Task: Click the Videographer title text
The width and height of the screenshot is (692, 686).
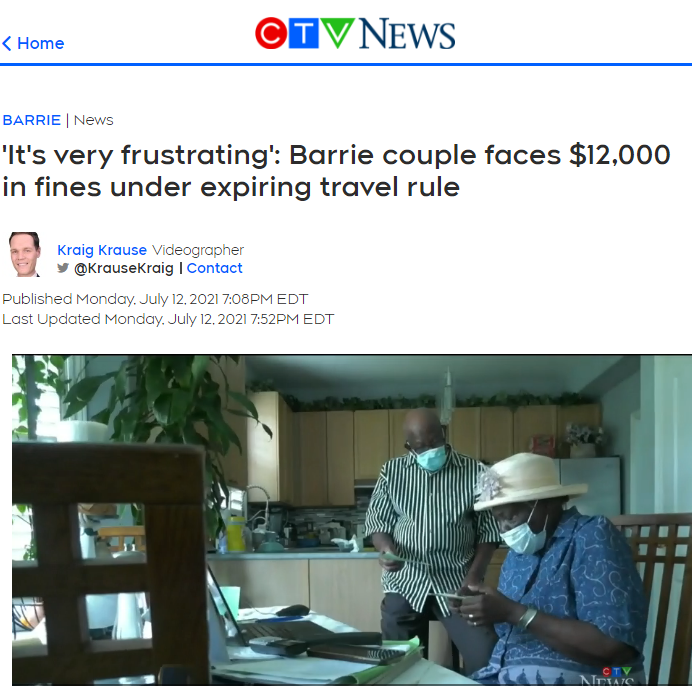Action: tap(198, 250)
